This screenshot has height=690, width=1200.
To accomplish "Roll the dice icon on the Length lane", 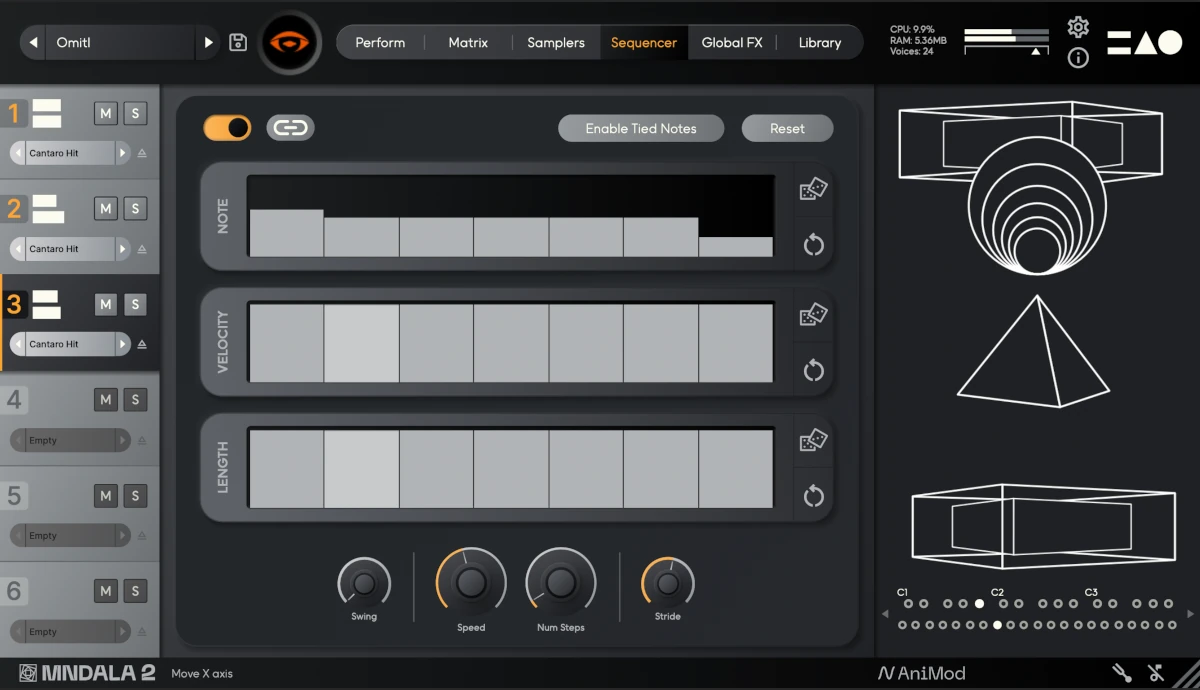I will [x=813, y=440].
